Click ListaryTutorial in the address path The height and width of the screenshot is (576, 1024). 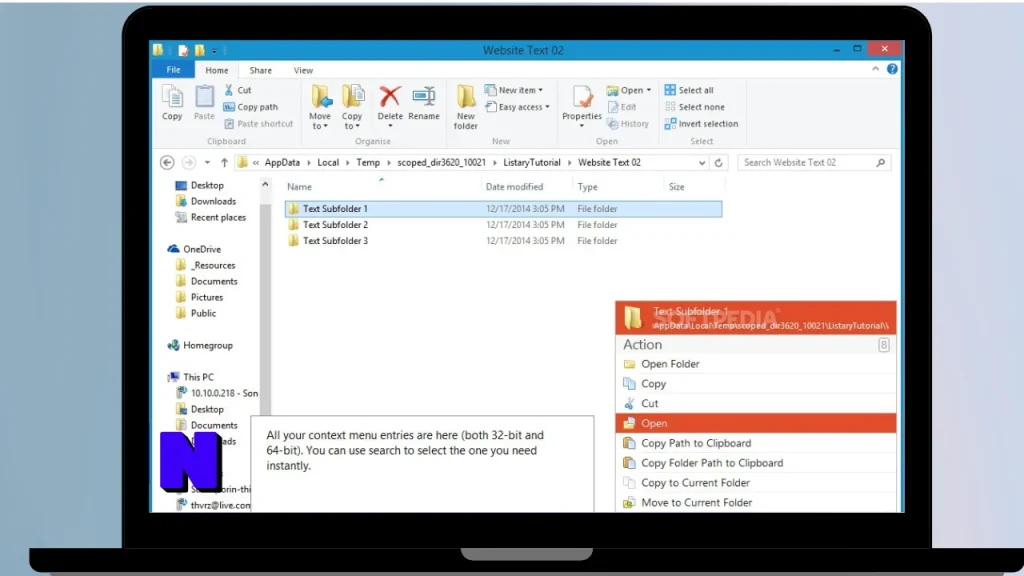click(x=532, y=163)
